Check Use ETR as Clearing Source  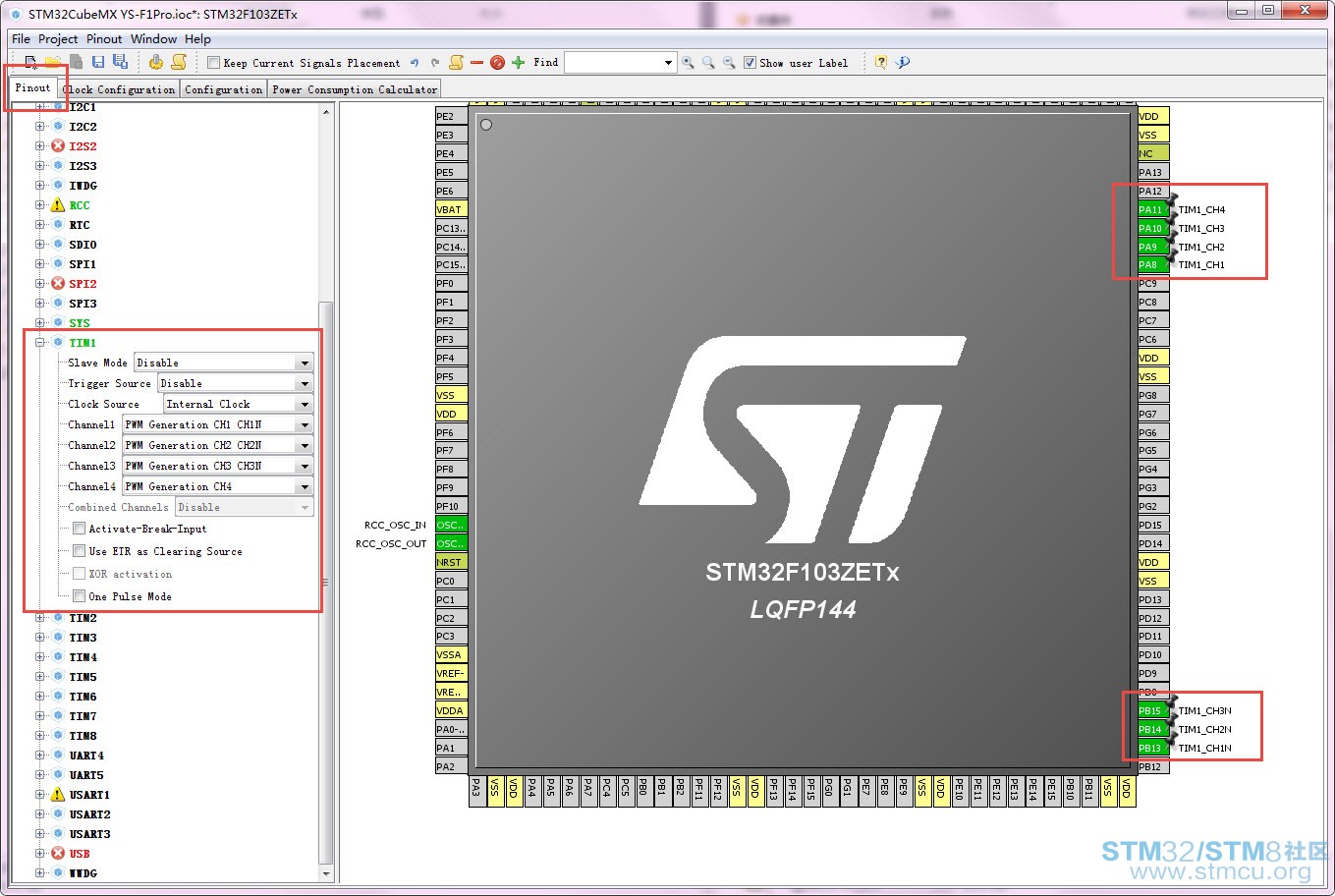(79, 551)
